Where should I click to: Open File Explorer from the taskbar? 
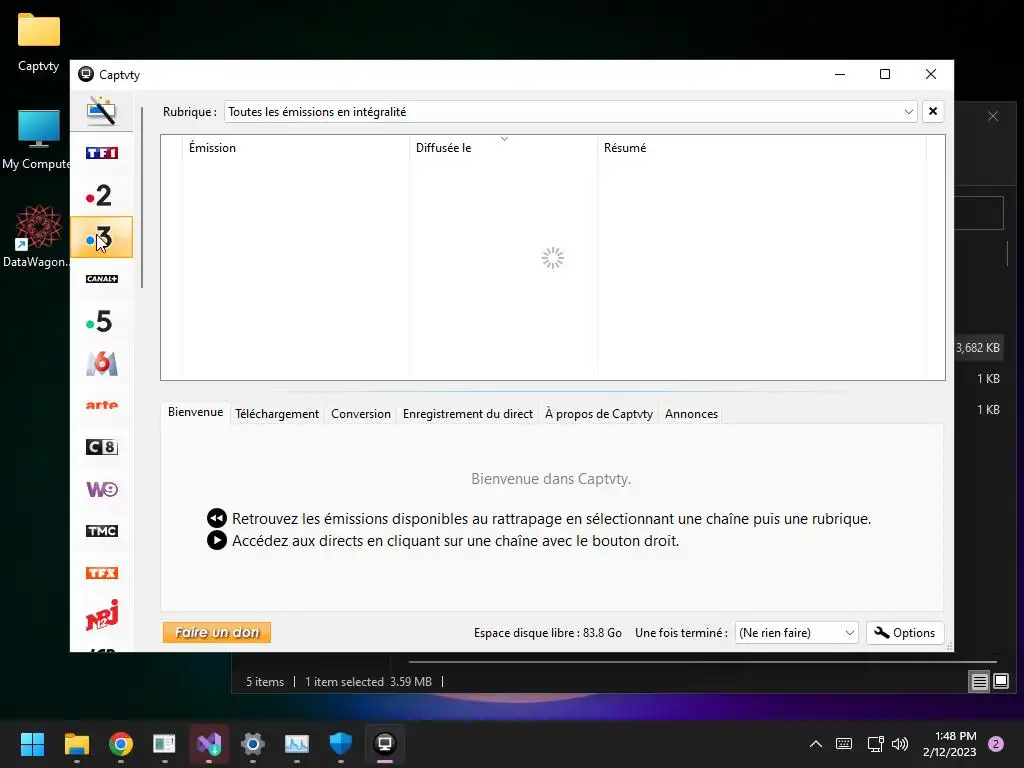click(76, 744)
